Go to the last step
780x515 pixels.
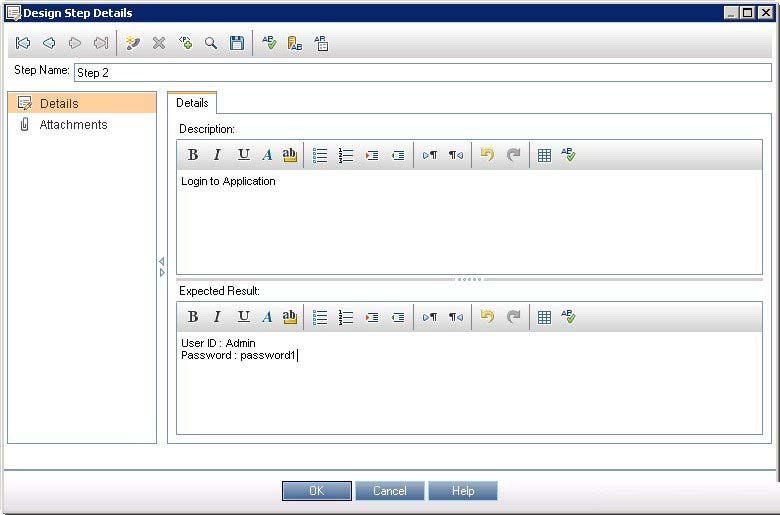click(x=101, y=43)
